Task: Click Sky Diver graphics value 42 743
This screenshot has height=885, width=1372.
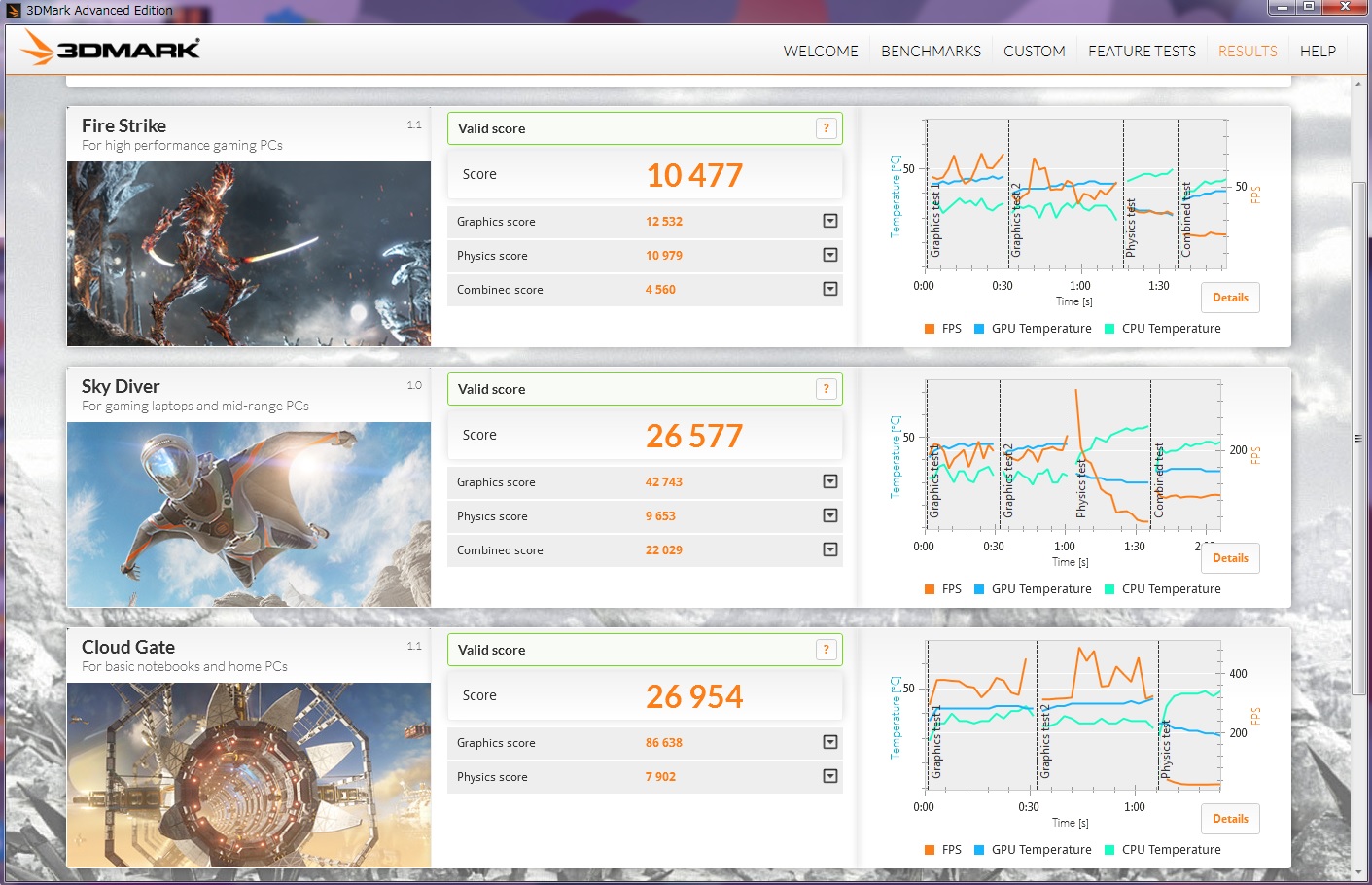Action: tap(664, 482)
